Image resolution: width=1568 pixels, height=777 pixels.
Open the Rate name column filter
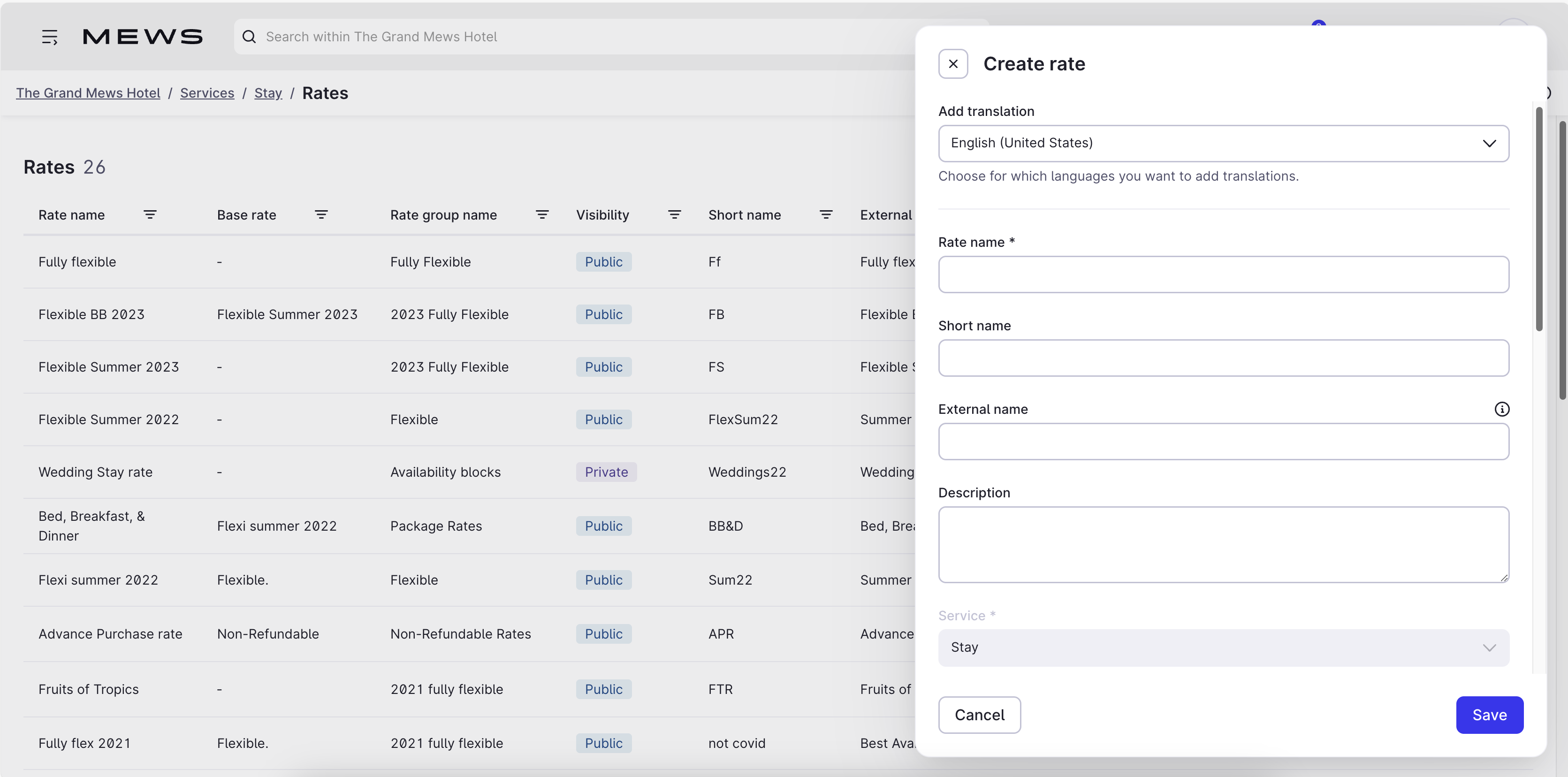point(150,214)
